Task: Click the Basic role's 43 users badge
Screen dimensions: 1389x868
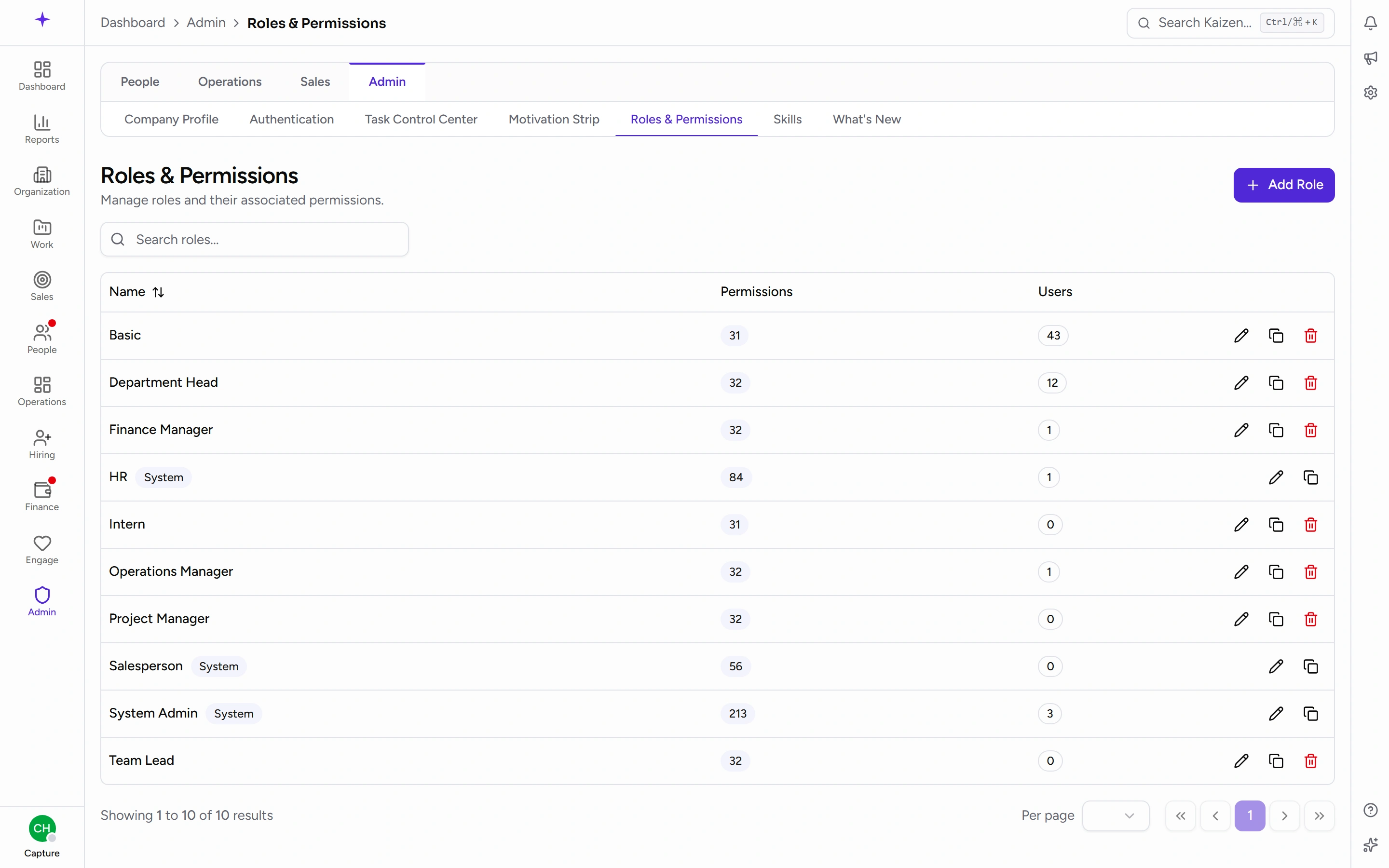Action: tap(1053, 335)
